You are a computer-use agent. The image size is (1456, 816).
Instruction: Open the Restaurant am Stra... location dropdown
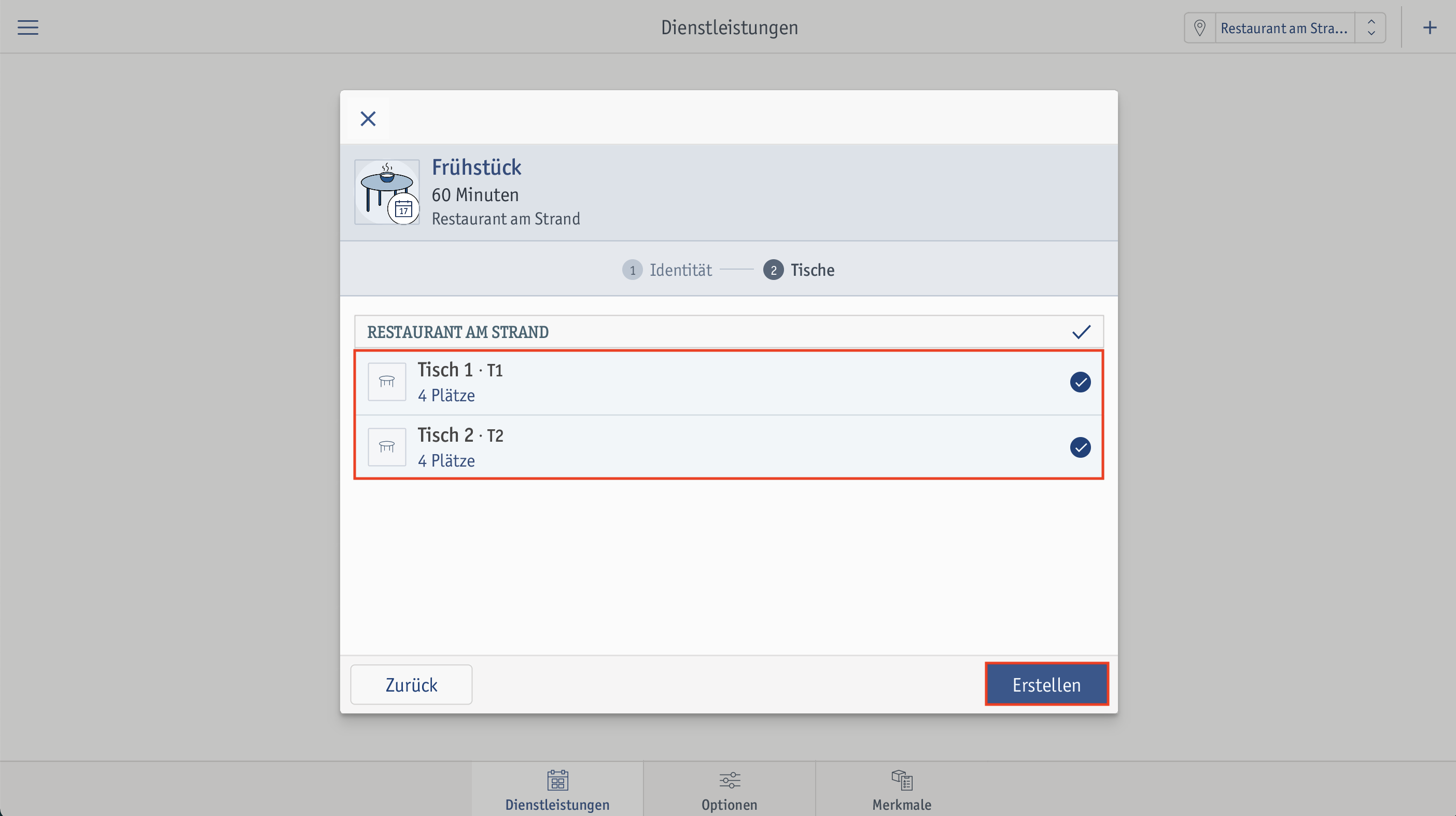pos(1284,27)
